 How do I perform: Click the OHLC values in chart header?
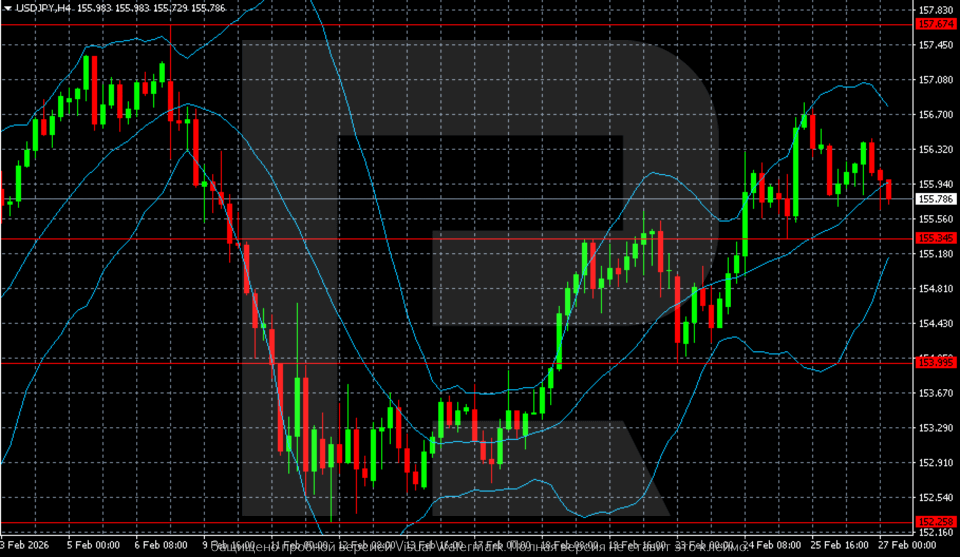(144, 8)
